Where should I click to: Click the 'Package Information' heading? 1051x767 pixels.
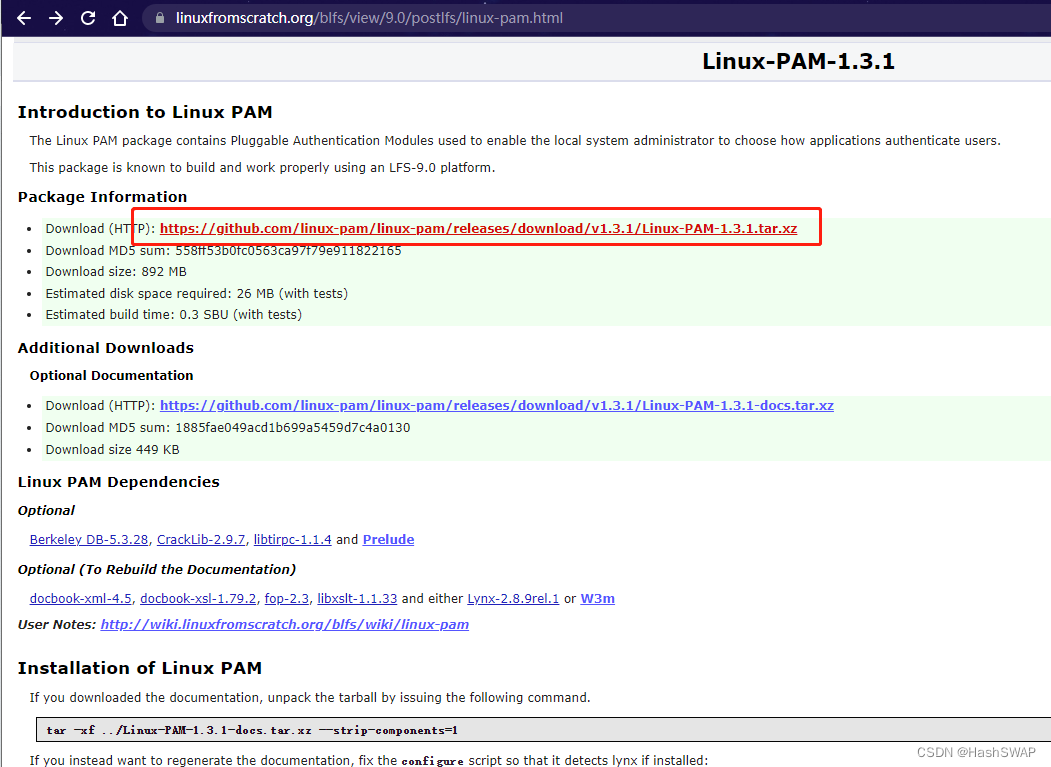(x=103, y=197)
